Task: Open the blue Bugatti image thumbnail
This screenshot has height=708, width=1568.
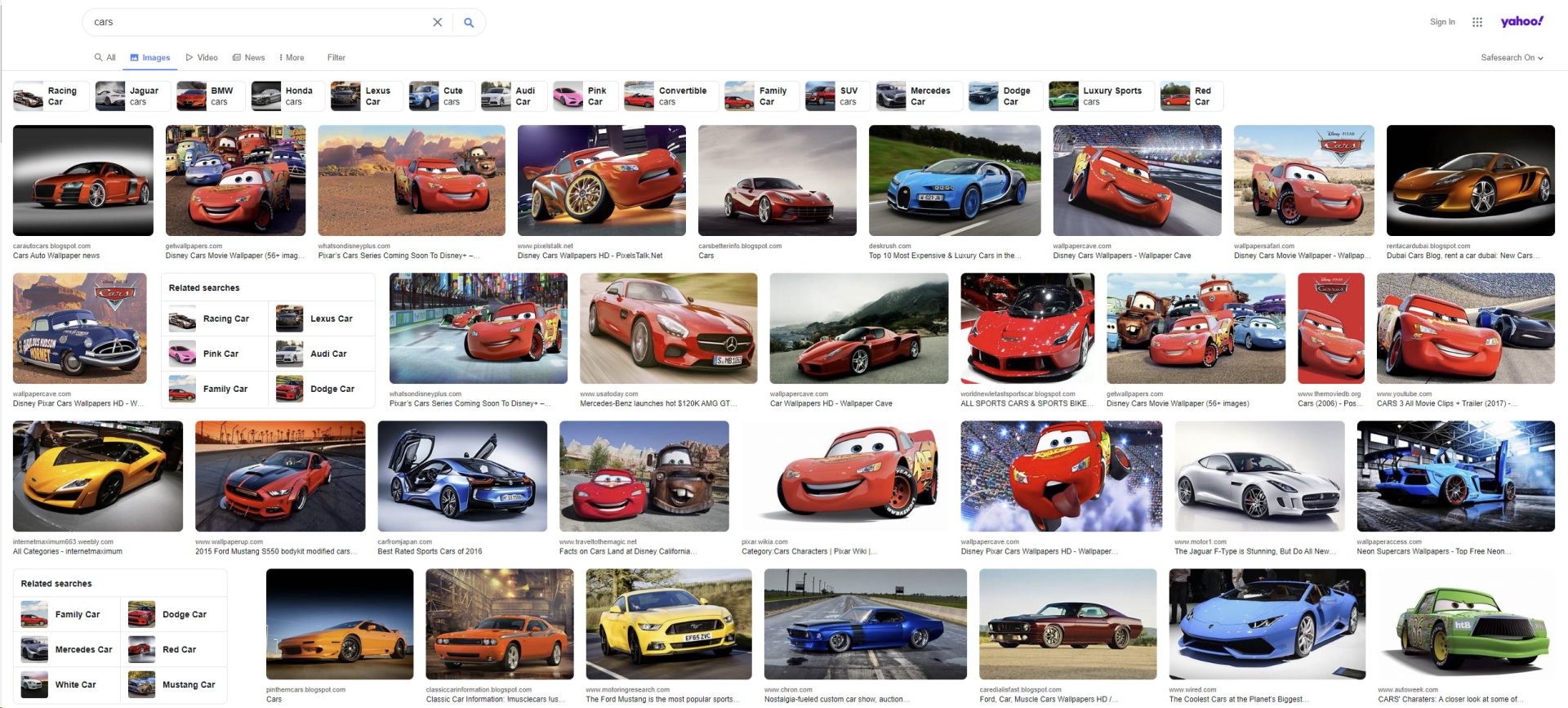Action: click(x=954, y=180)
